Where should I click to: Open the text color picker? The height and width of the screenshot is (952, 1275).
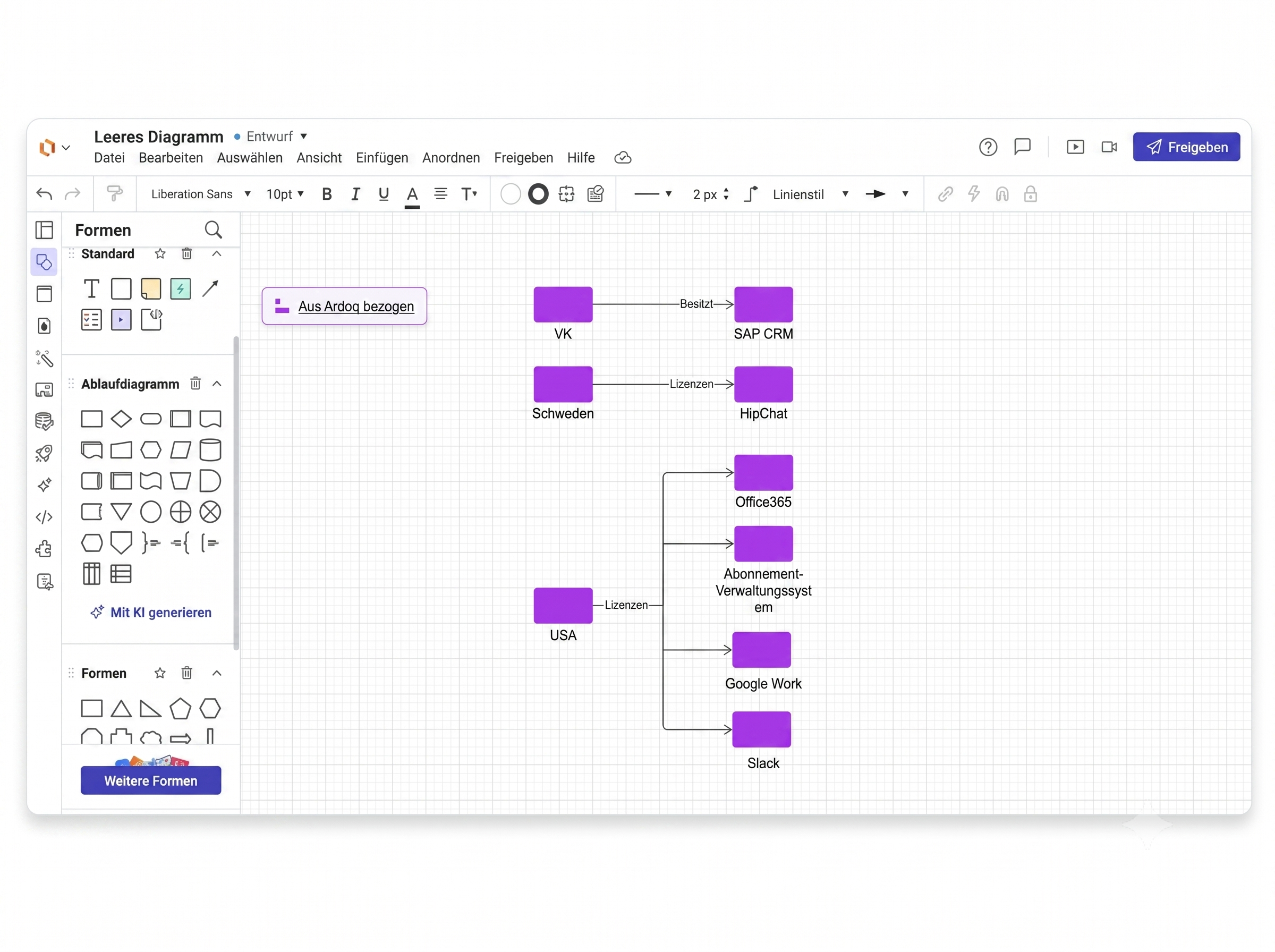412,196
